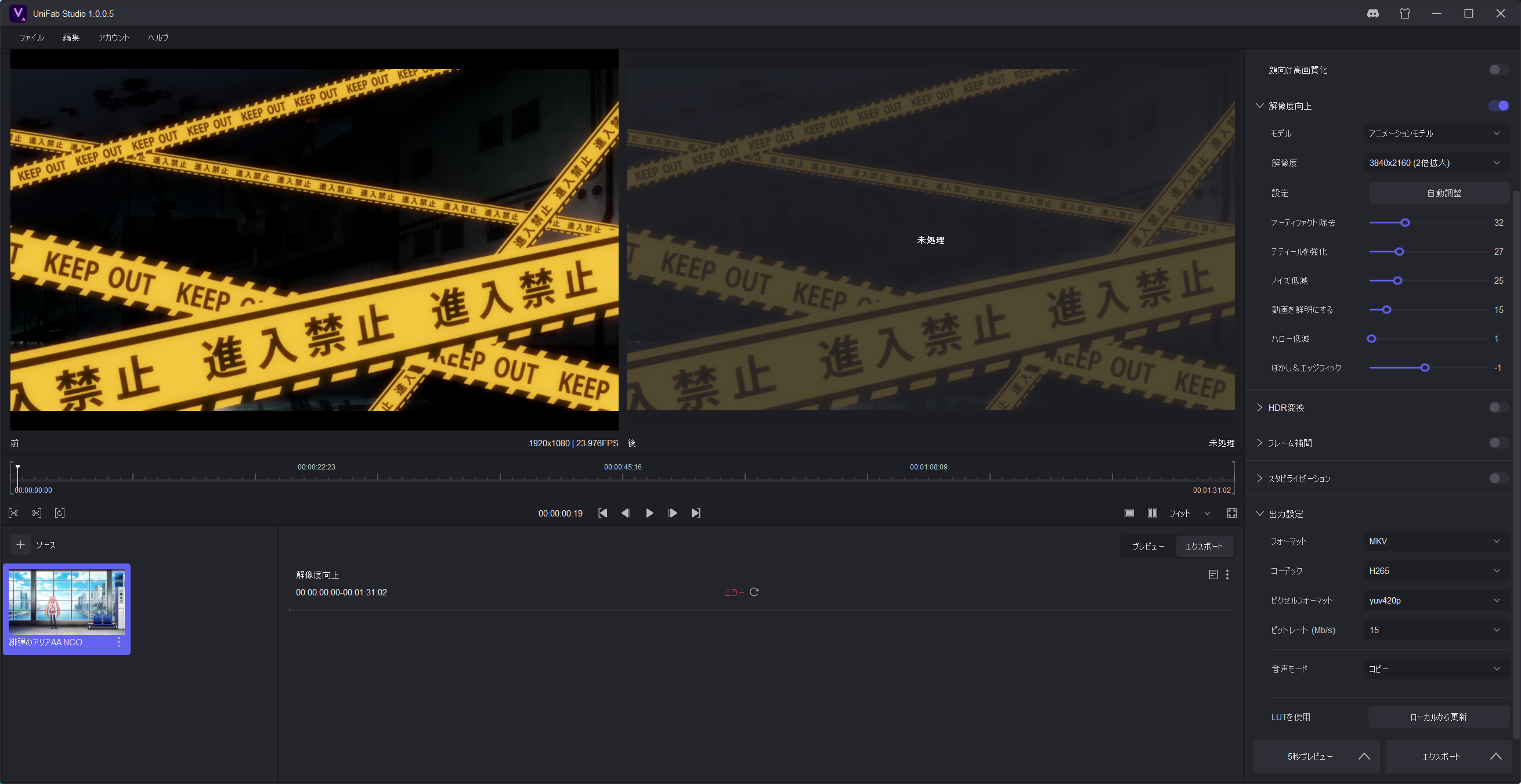
Task: Enable the スタビライゼーション switch
Action: point(1498,478)
